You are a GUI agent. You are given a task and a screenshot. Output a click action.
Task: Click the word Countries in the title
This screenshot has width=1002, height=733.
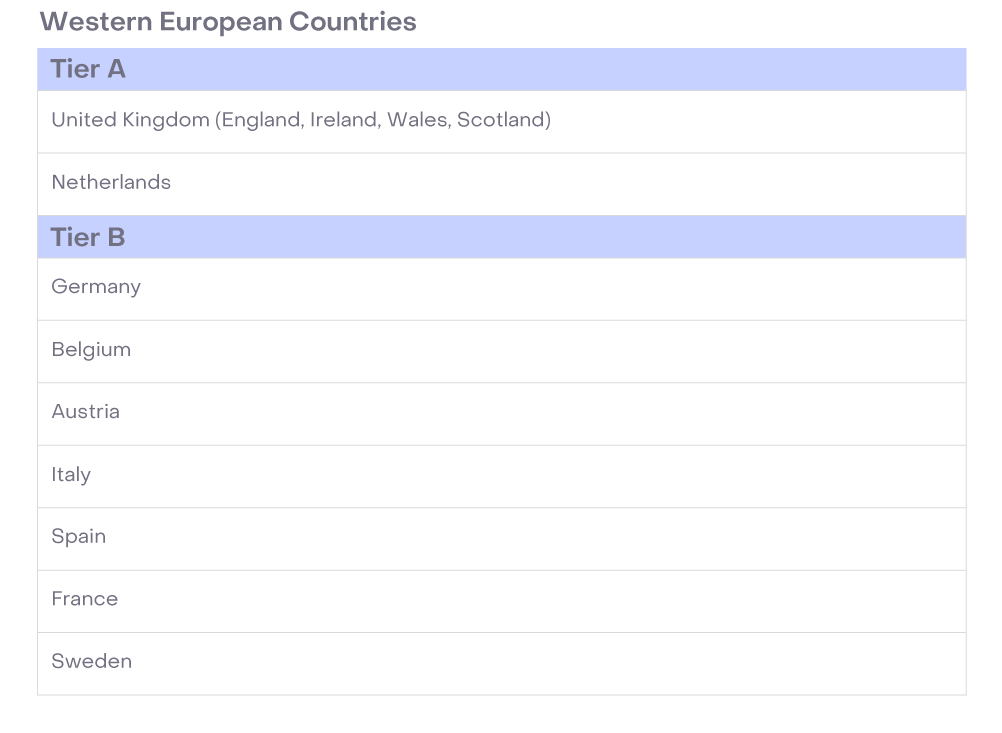click(353, 21)
